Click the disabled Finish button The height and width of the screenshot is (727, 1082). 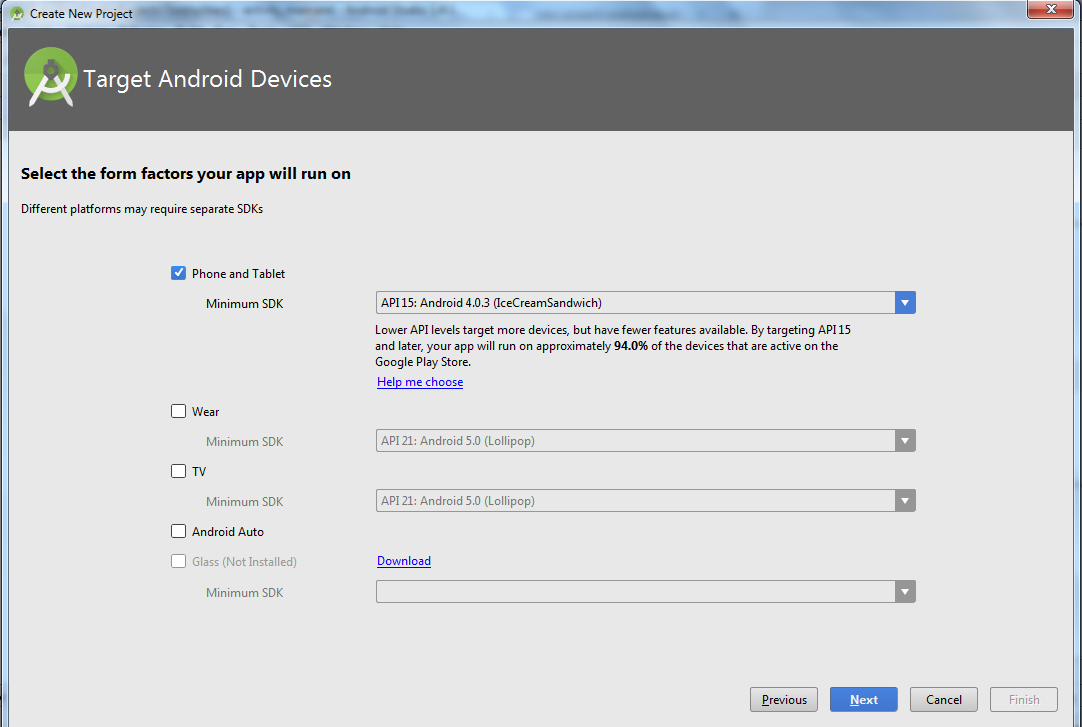click(x=1024, y=699)
